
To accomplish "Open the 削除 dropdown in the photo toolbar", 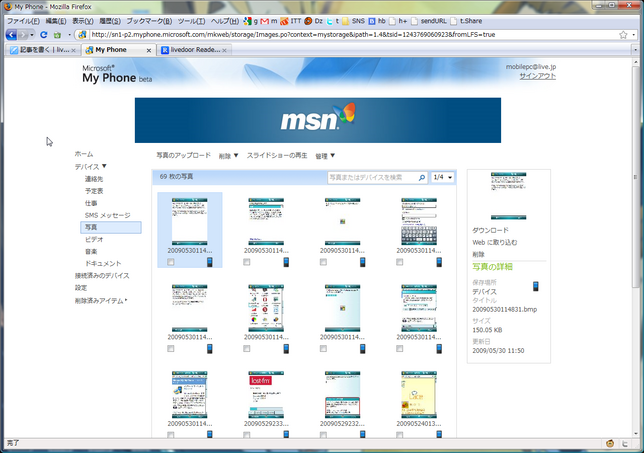I will coord(228,156).
